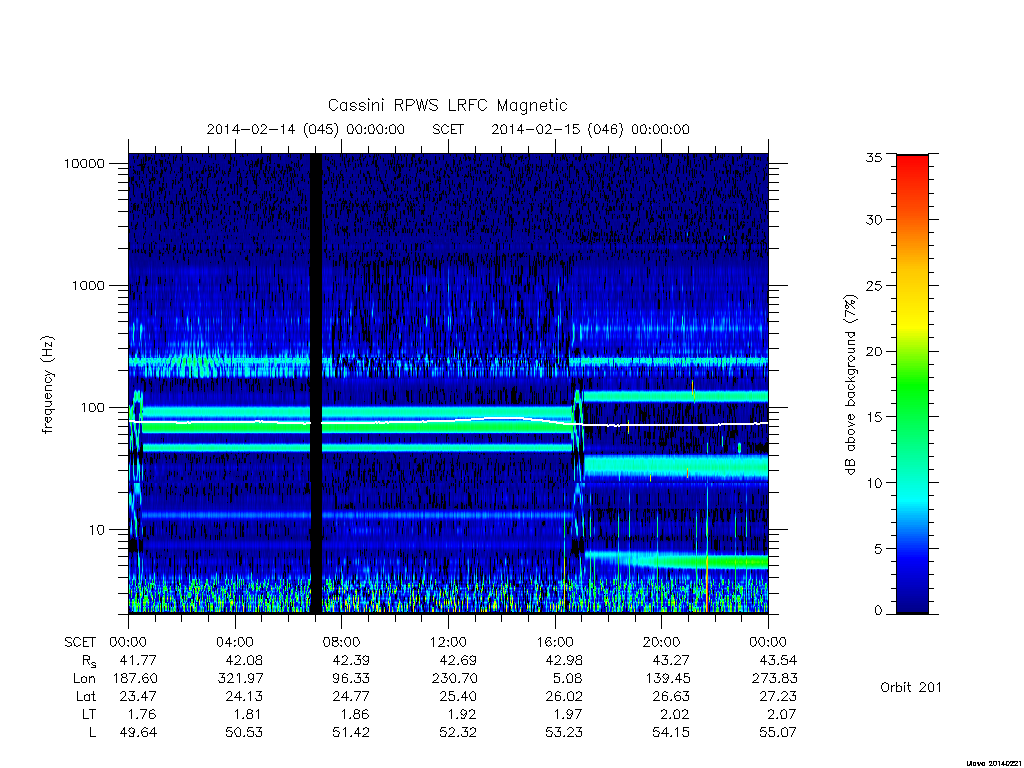1024x768 pixels.
Task: Click the 'Uiowa 20140221' stamp text
Action: [993, 763]
